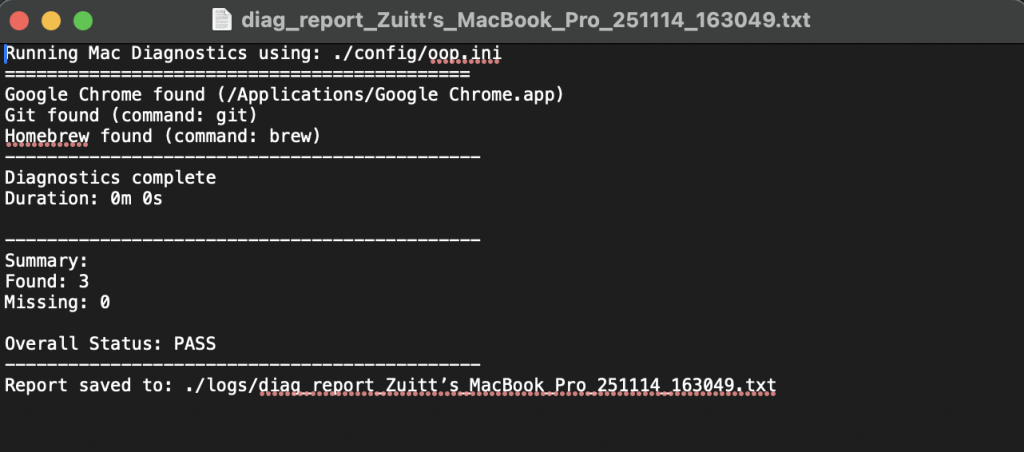Click the diag_report file name in title bar

click(x=525, y=20)
